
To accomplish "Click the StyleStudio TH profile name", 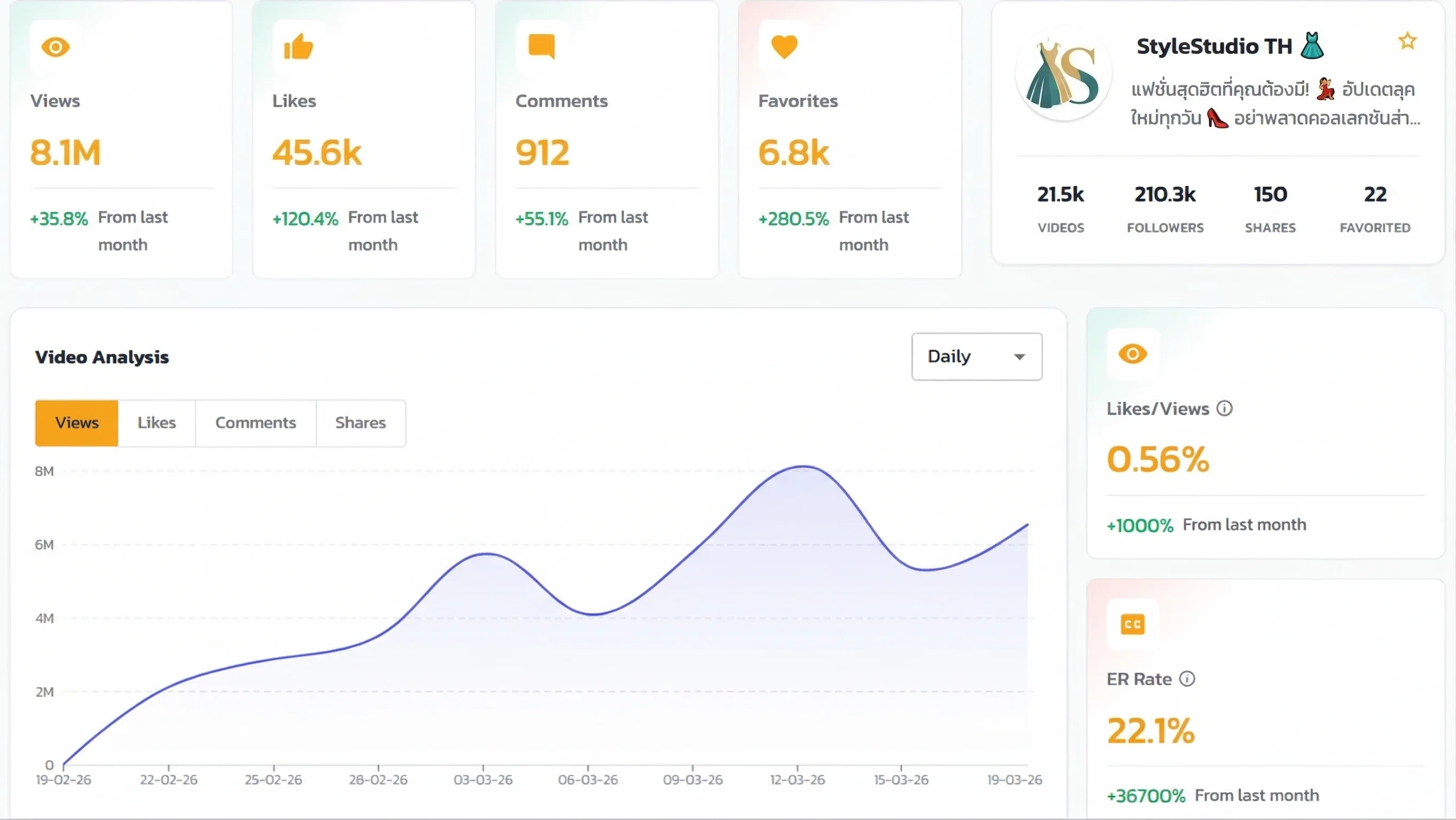I will tap(1214, 46).
